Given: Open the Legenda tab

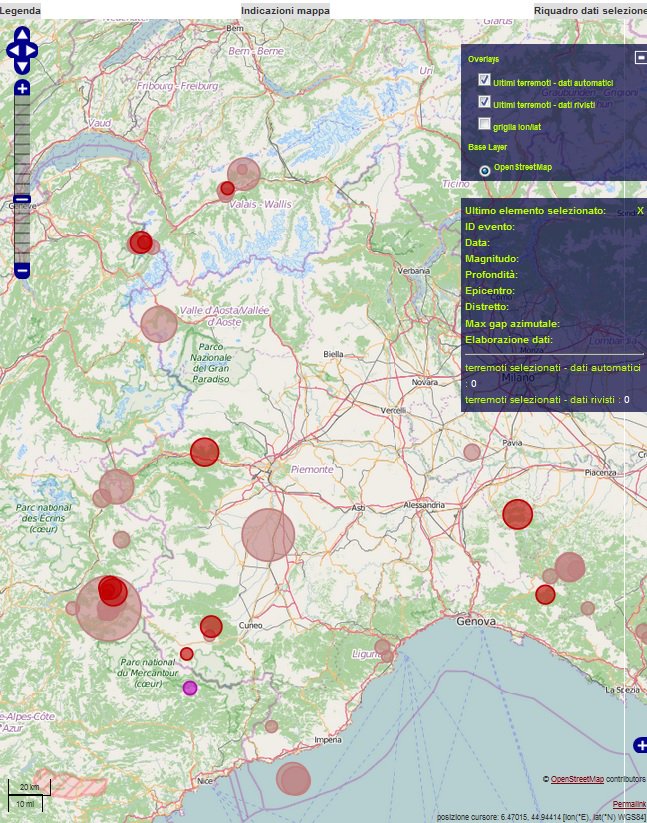Looking at the screenshot, I should (20, 10).
